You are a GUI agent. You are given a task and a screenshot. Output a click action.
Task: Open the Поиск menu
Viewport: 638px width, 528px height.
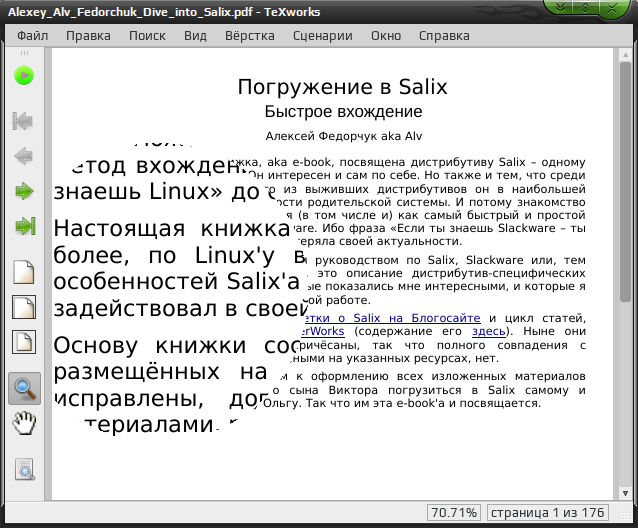[x=147, y=36]
